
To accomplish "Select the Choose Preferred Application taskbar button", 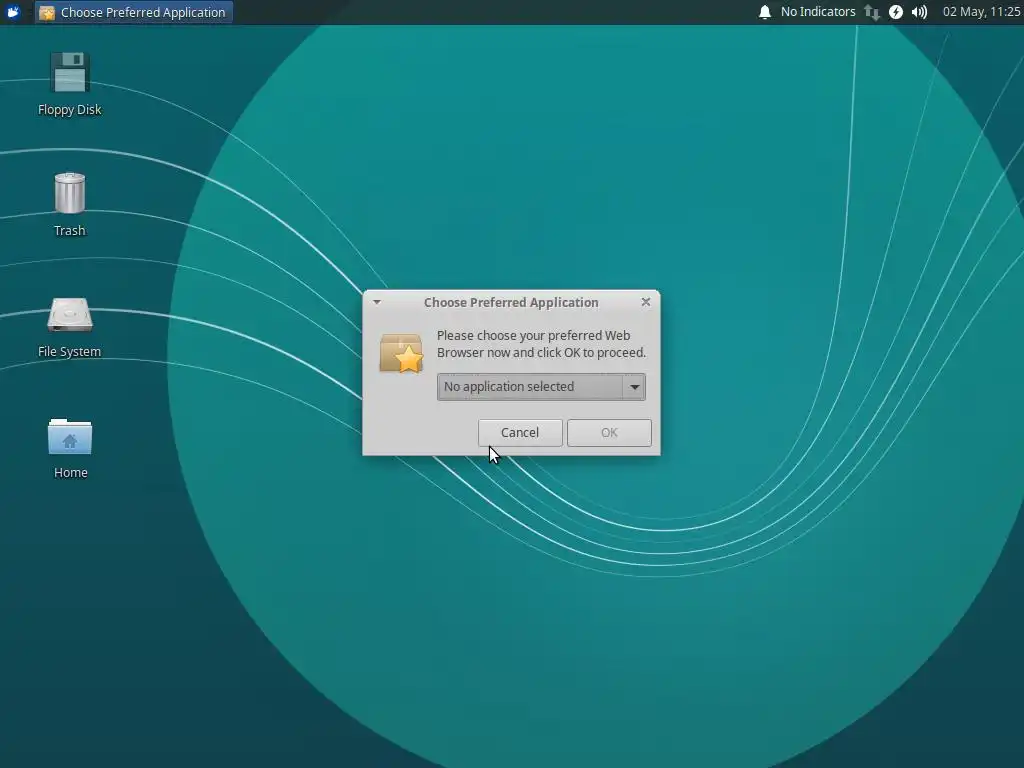I will pos(134,12).
